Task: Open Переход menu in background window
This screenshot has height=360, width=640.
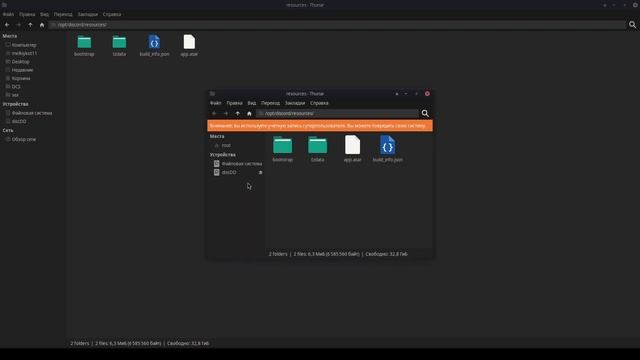Action: [x=63, y=14]
